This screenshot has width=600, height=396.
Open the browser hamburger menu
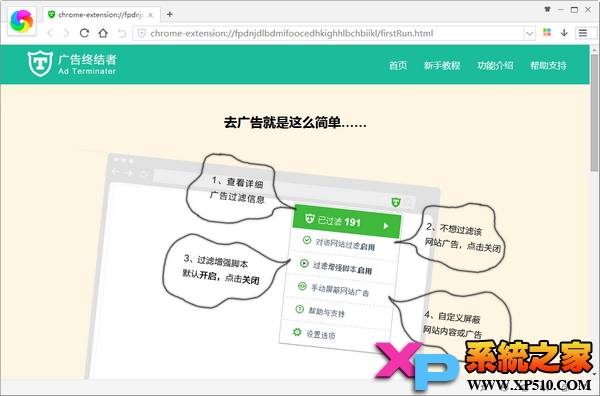[x=583, y=33]
